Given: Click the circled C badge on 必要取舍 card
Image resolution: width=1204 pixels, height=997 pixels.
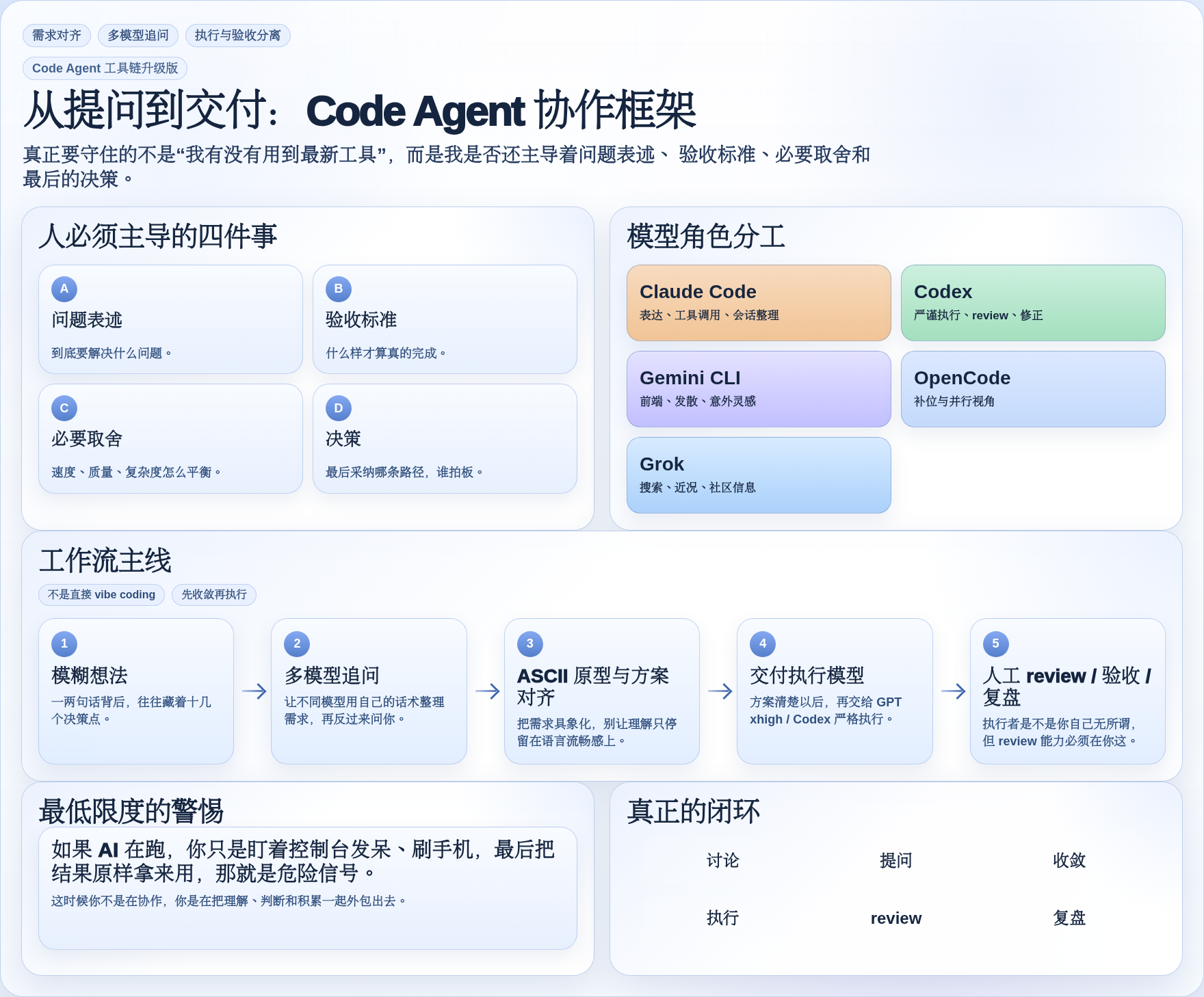Looking at the screenshot, I should (64, 408).
